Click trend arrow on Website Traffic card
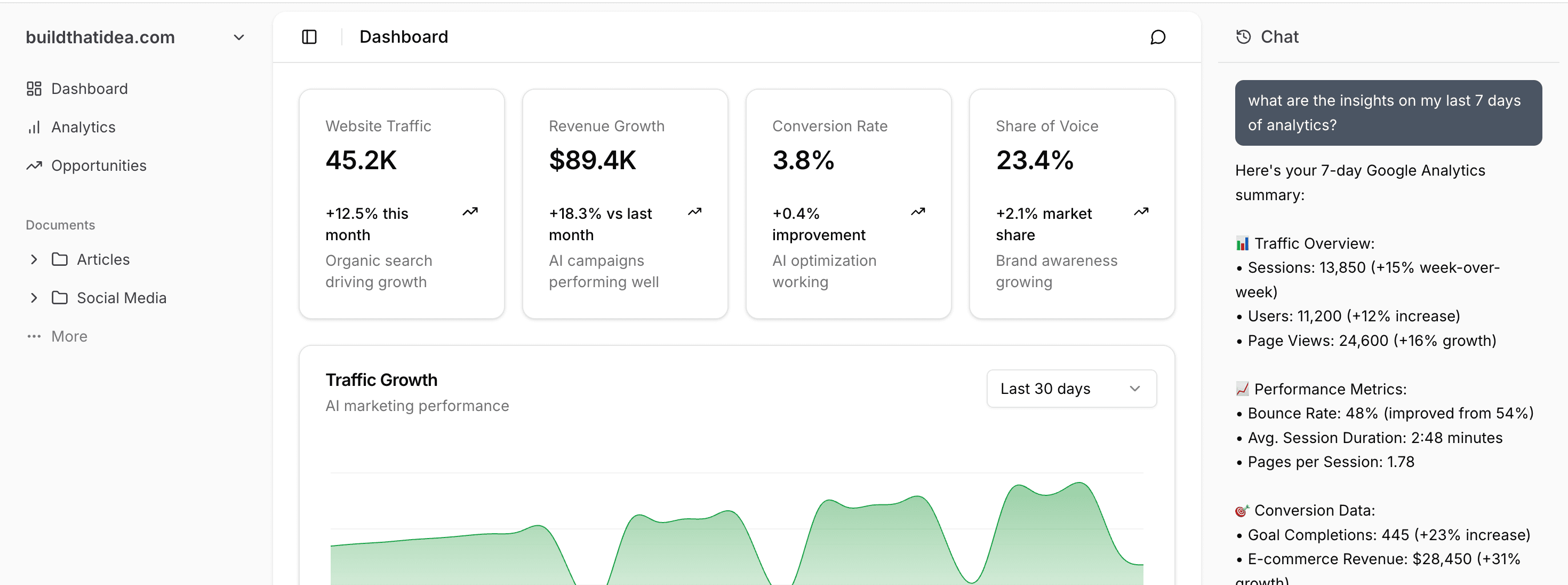Screen dimensions: 1568x585 (470, 212)
